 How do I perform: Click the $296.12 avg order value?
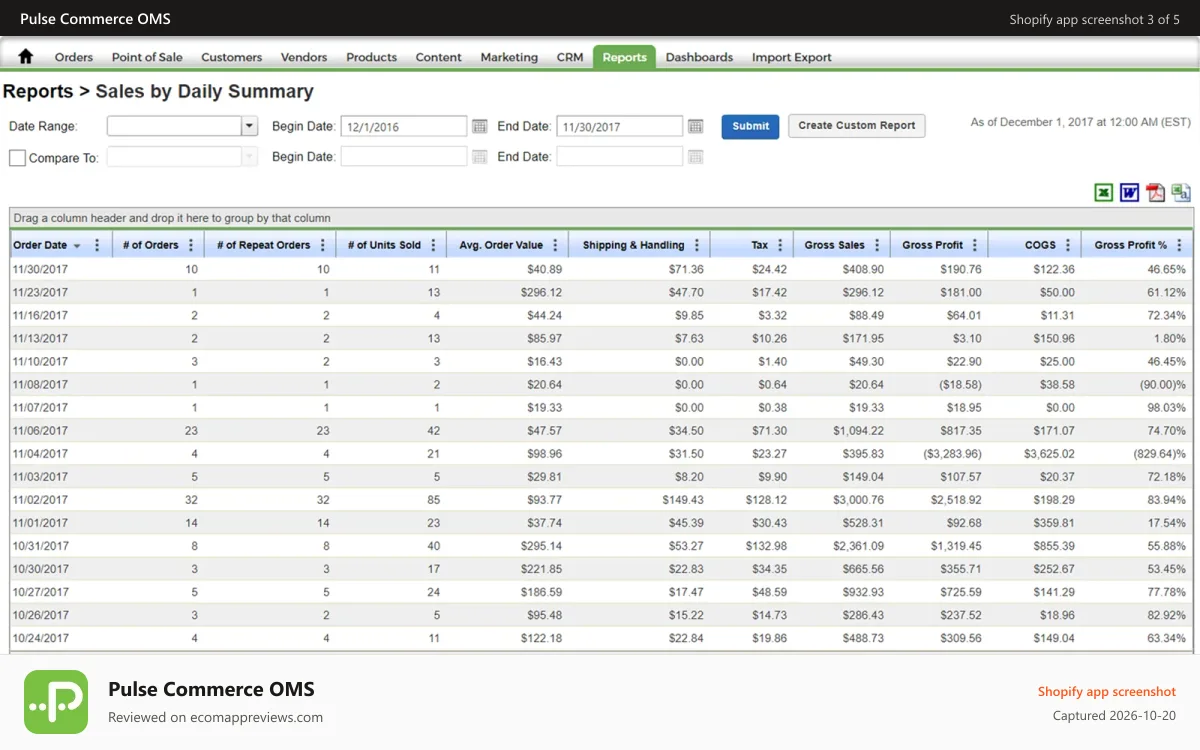point(541,293)
